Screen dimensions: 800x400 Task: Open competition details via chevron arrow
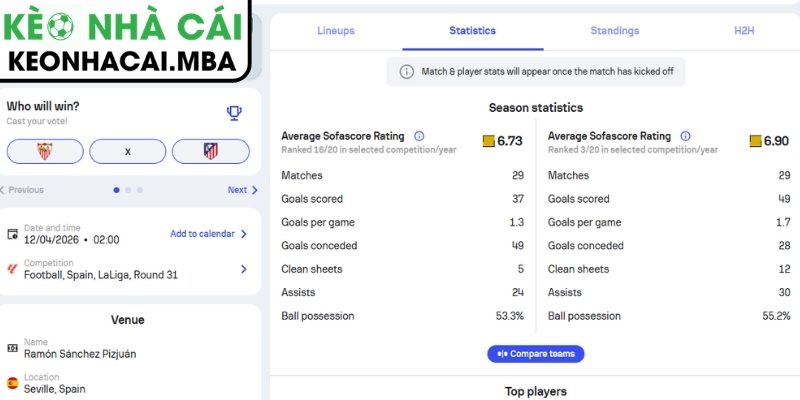243,268
